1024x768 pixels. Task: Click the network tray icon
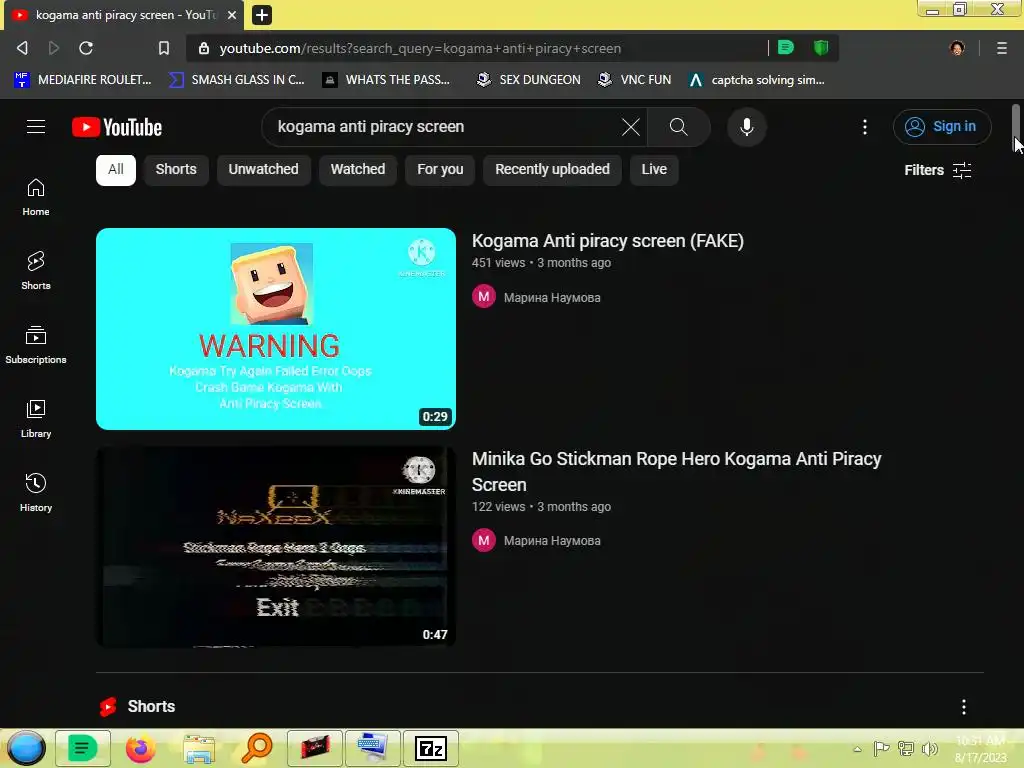tap(906, 748)
